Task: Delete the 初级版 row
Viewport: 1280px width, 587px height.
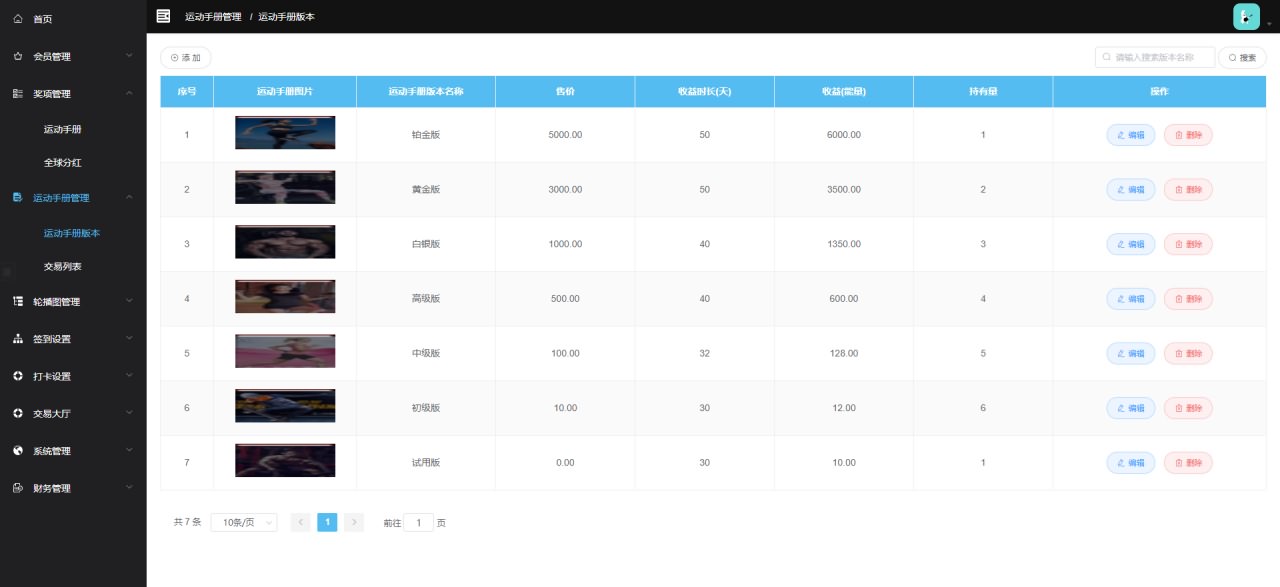Action: tap(1188, 408)
